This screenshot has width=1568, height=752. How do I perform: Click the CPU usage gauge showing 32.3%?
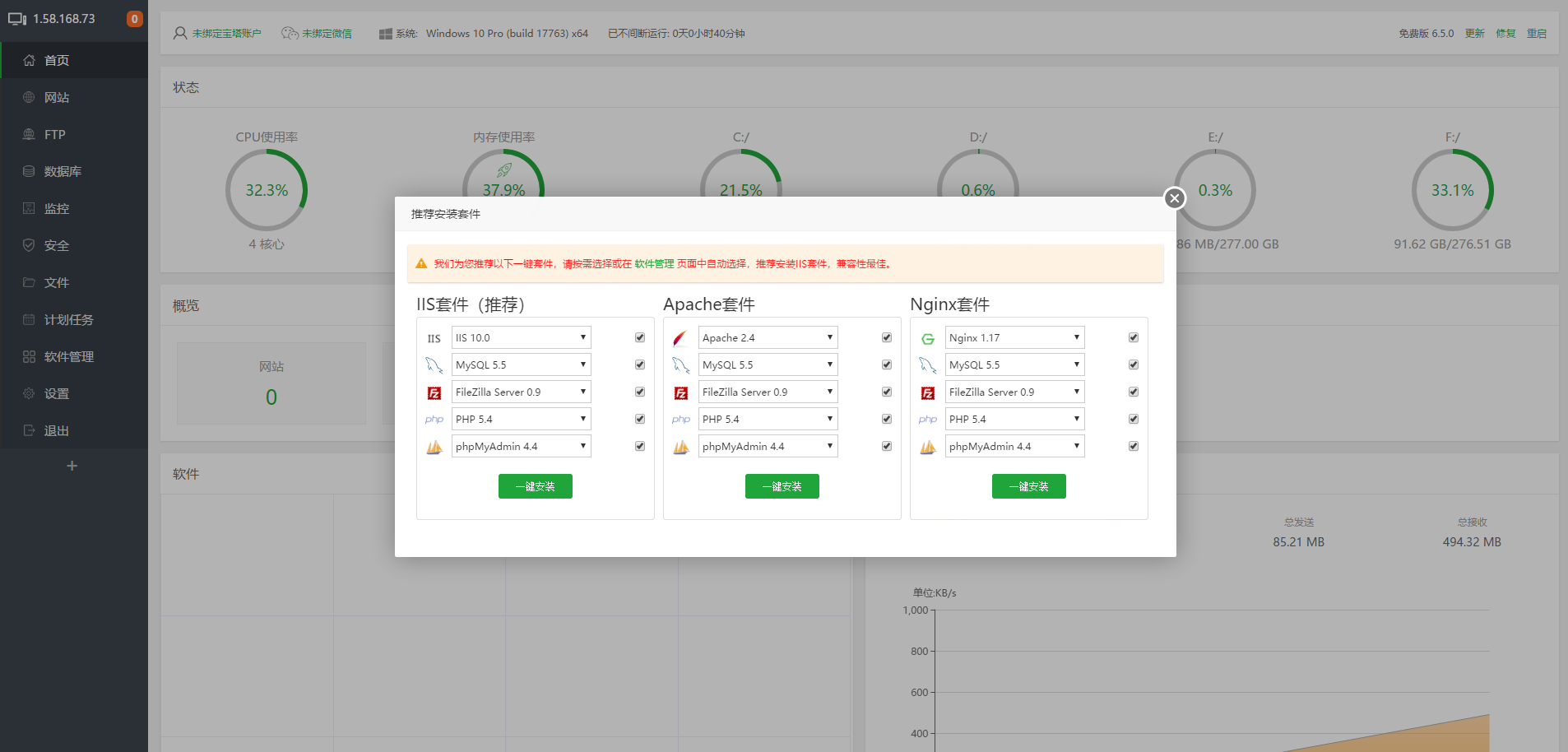267,190
